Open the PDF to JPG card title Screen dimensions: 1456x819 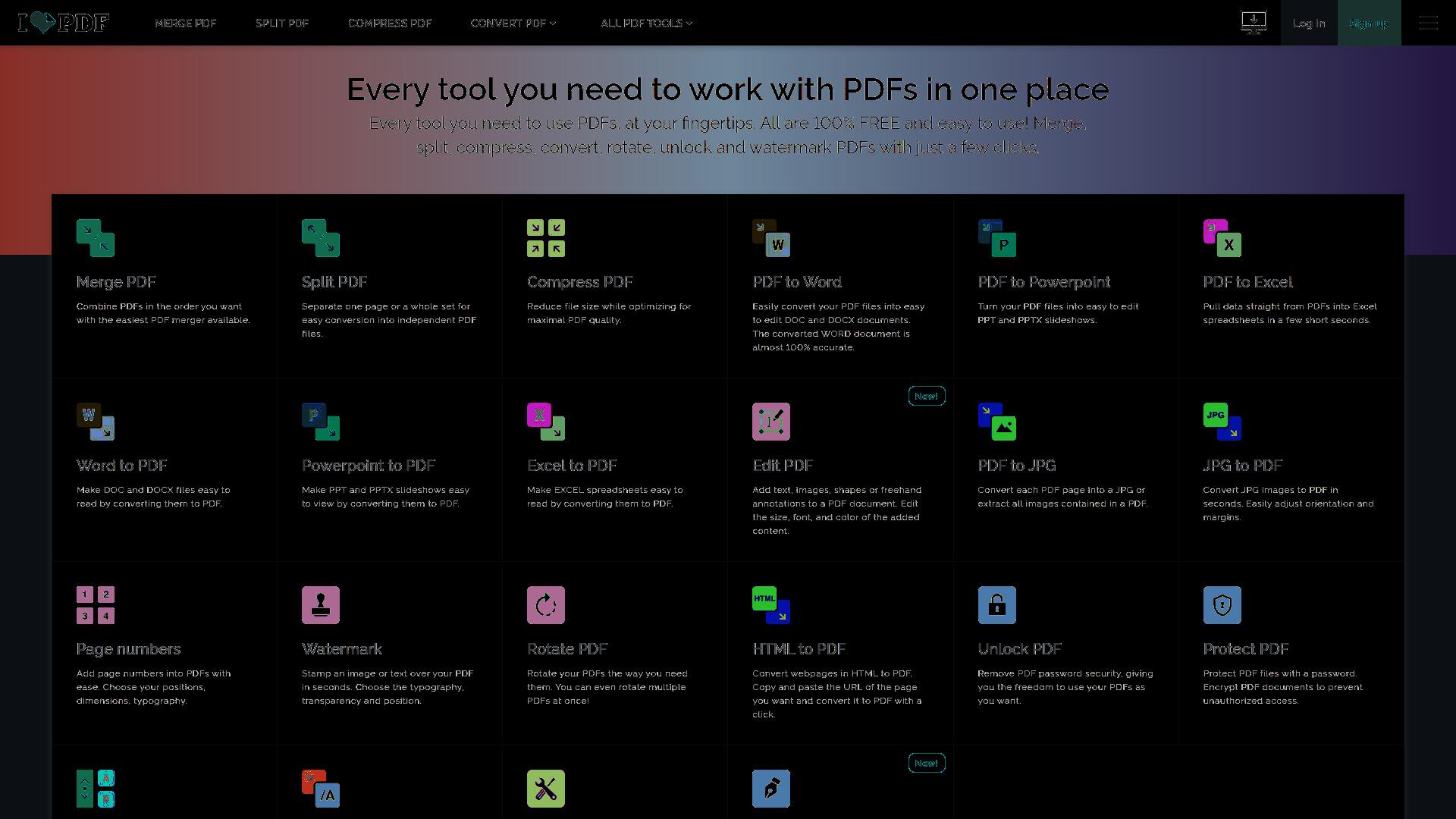click(1017, 466)
